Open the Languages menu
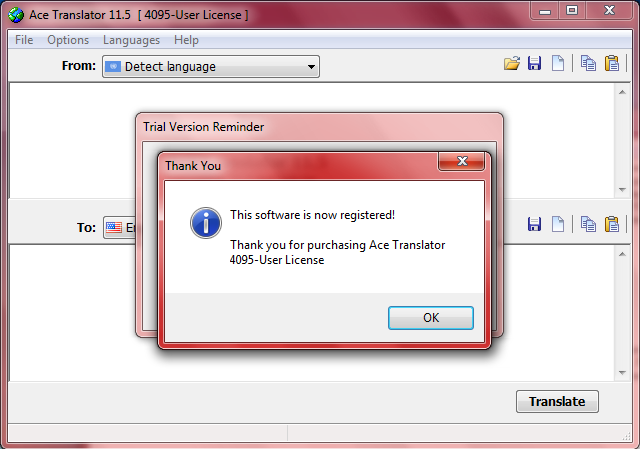 coord(131,40)
